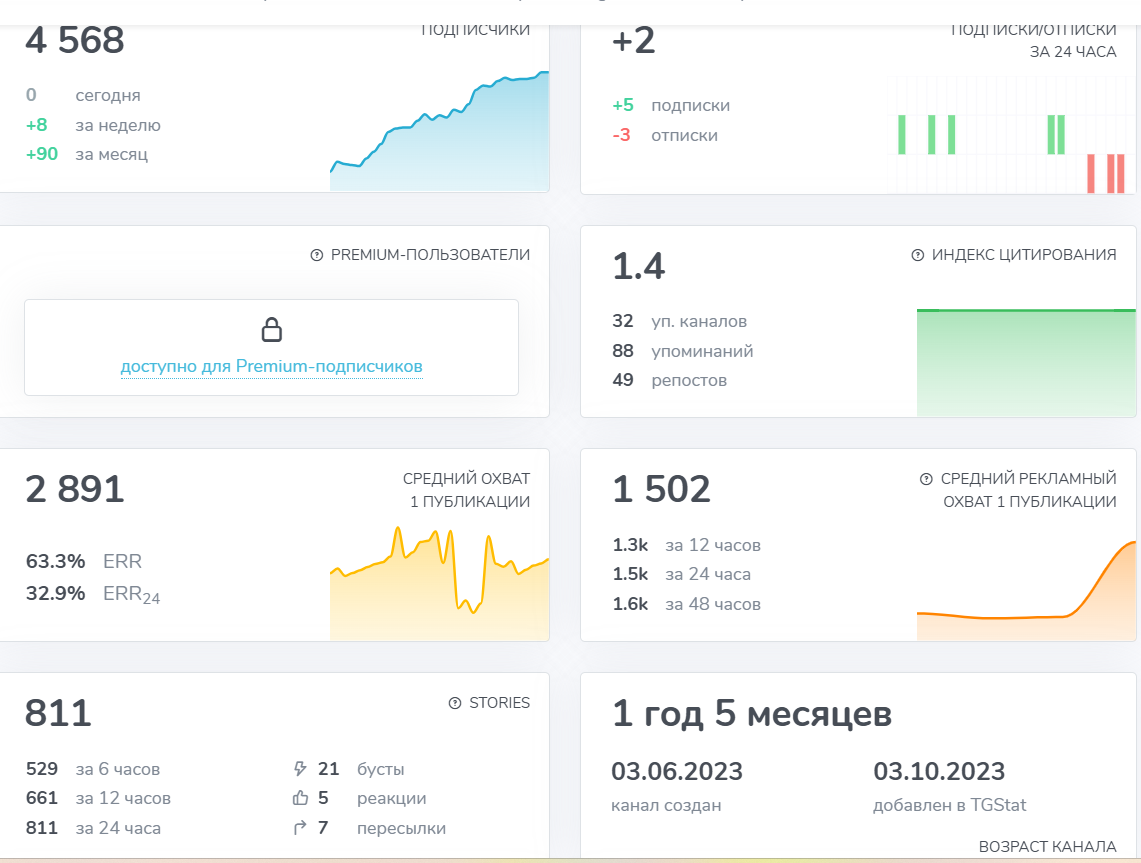Open the 'доступно для Premium-подписчиков' link
Screen dimensions: 1141x863
pos(271,367)
